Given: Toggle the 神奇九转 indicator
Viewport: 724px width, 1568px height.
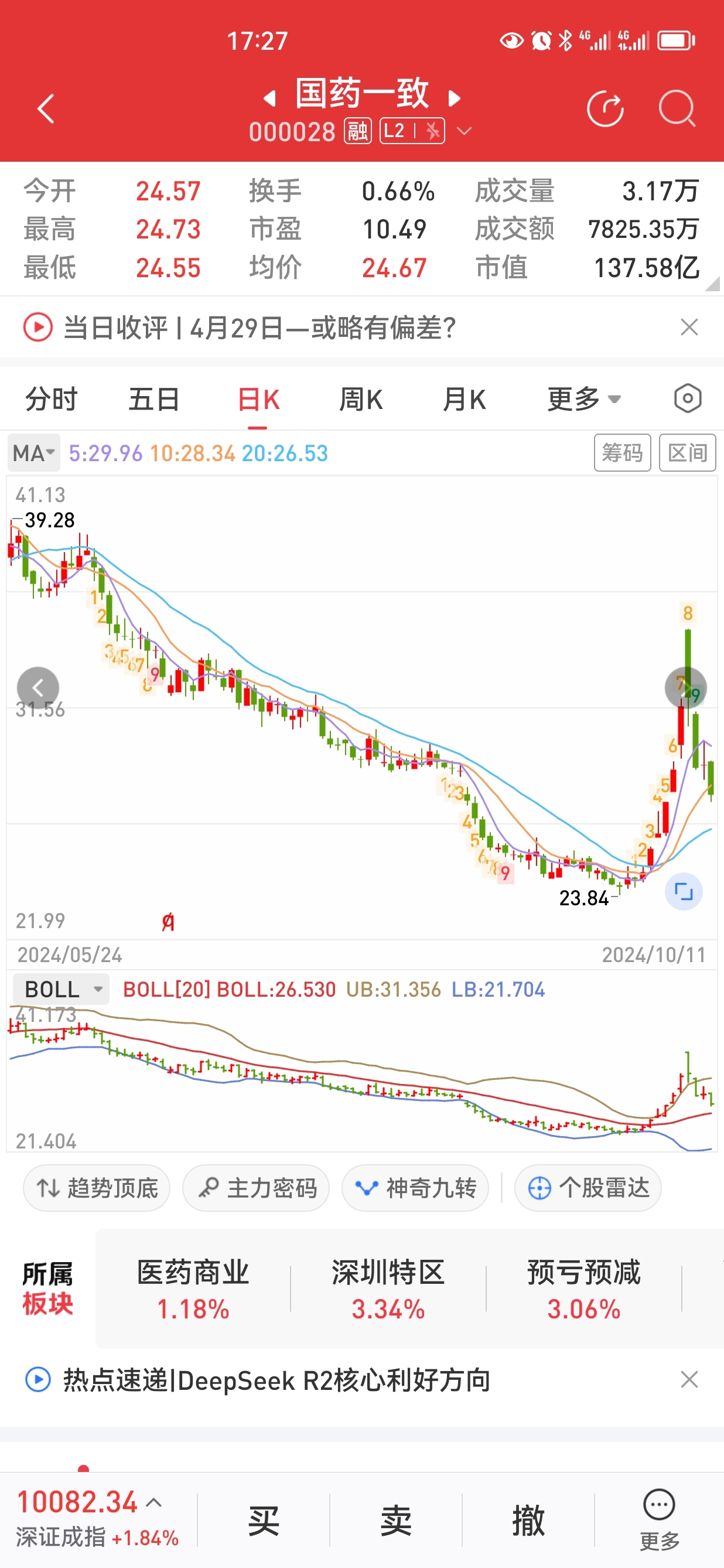Looking at the screenshot, I should point(415,1188).
